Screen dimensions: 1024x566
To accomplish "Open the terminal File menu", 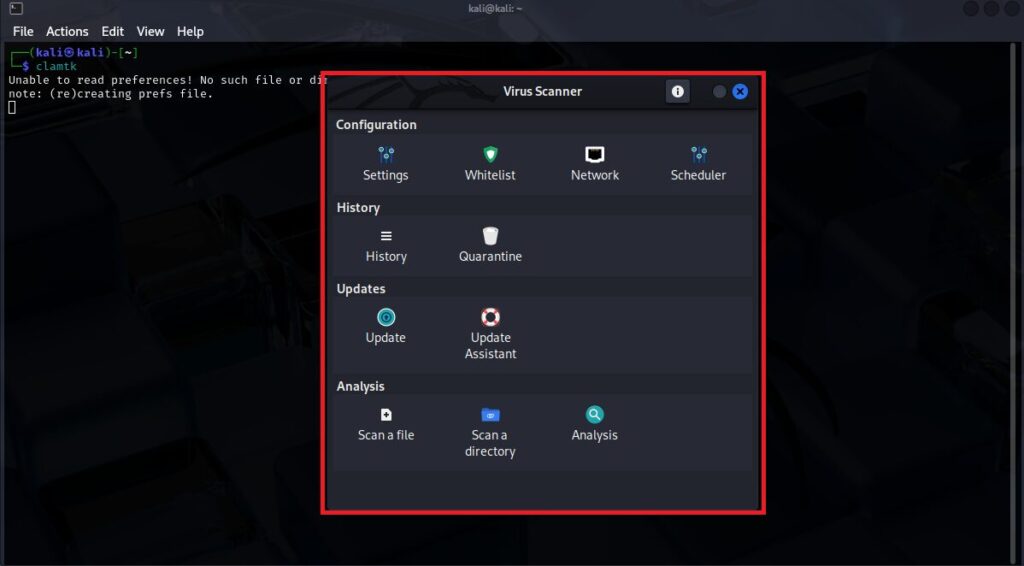I will coord(23,32).
